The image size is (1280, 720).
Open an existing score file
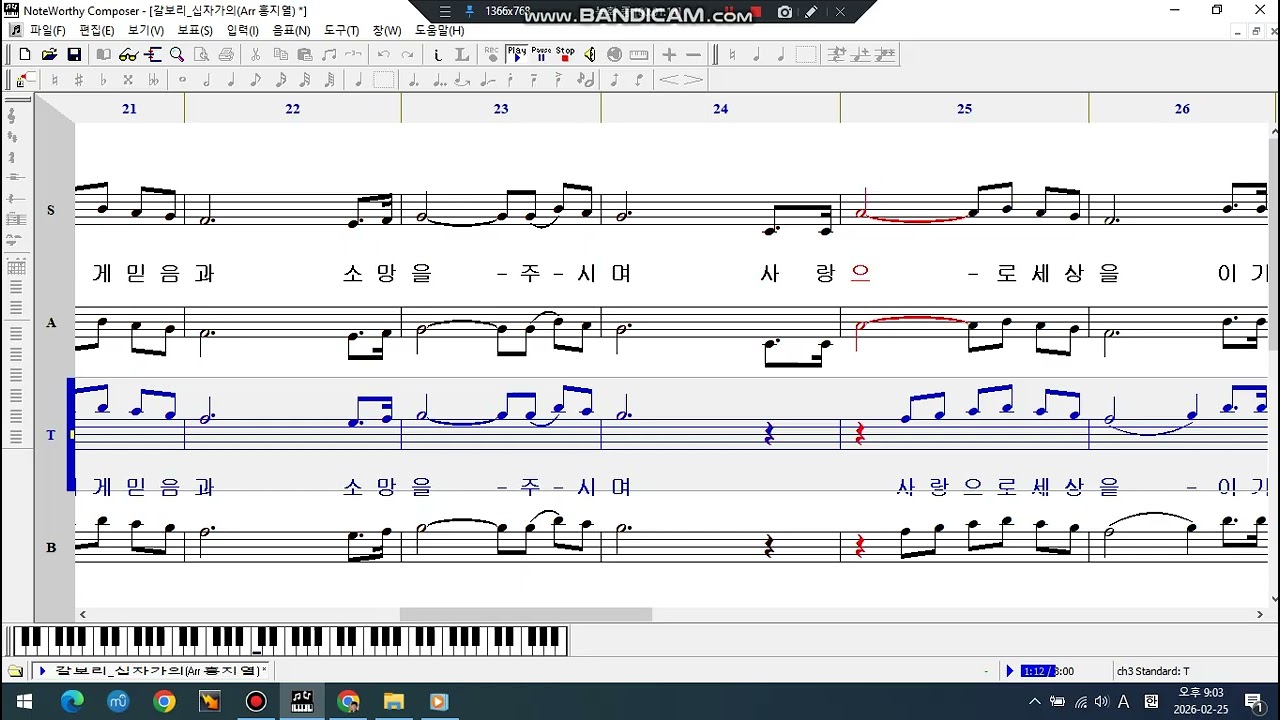pos(49,55)
